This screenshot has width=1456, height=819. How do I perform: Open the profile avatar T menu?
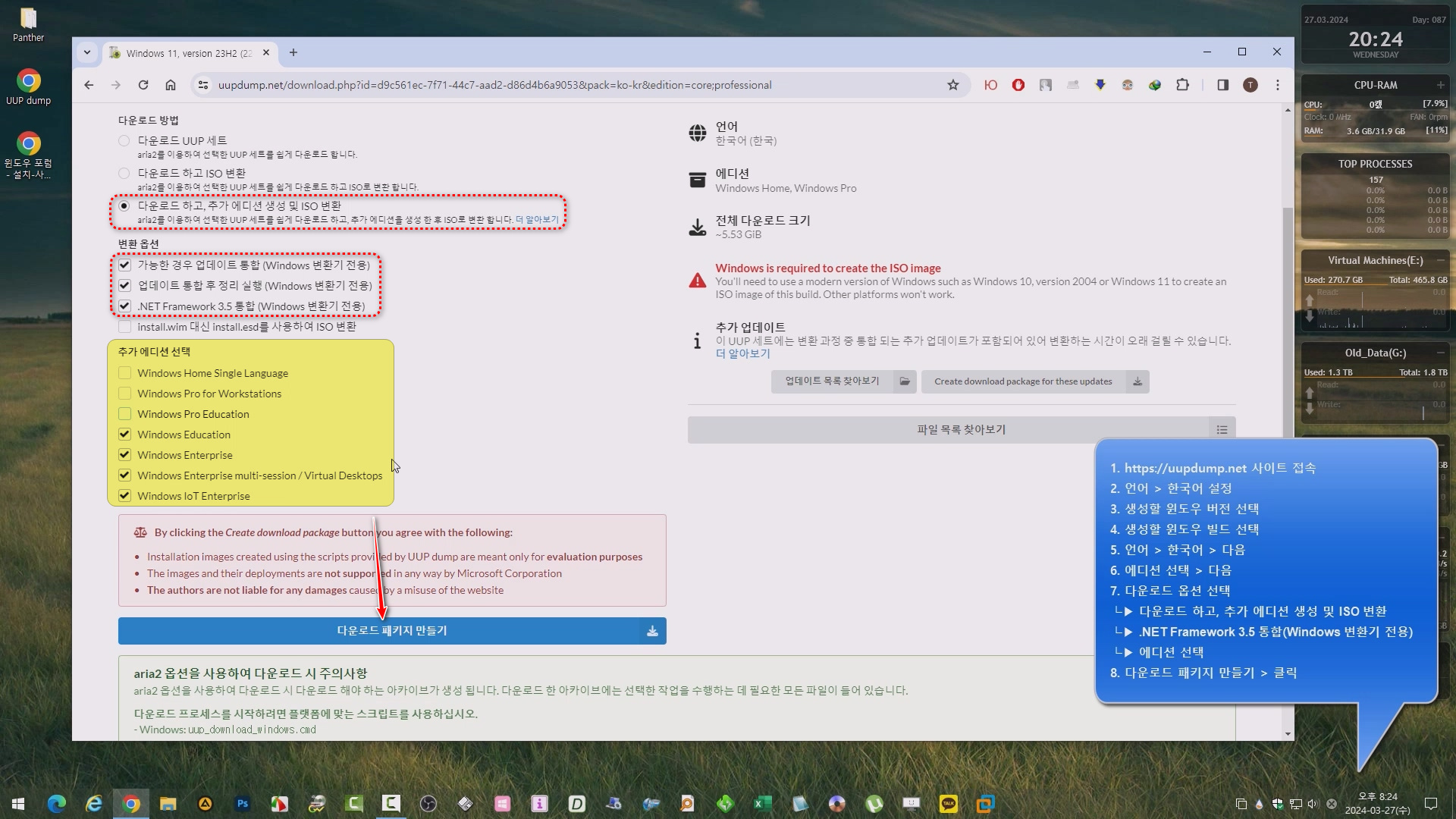(x=1250, y=85)
